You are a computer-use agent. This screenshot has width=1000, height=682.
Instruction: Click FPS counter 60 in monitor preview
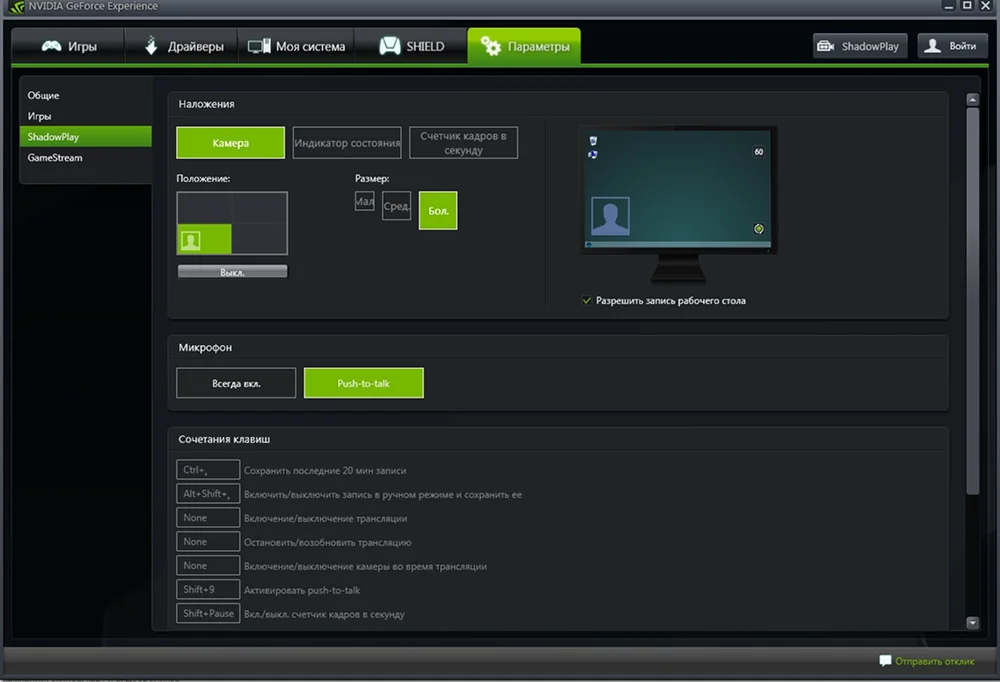pyautogui.click(x=759, y=152)
